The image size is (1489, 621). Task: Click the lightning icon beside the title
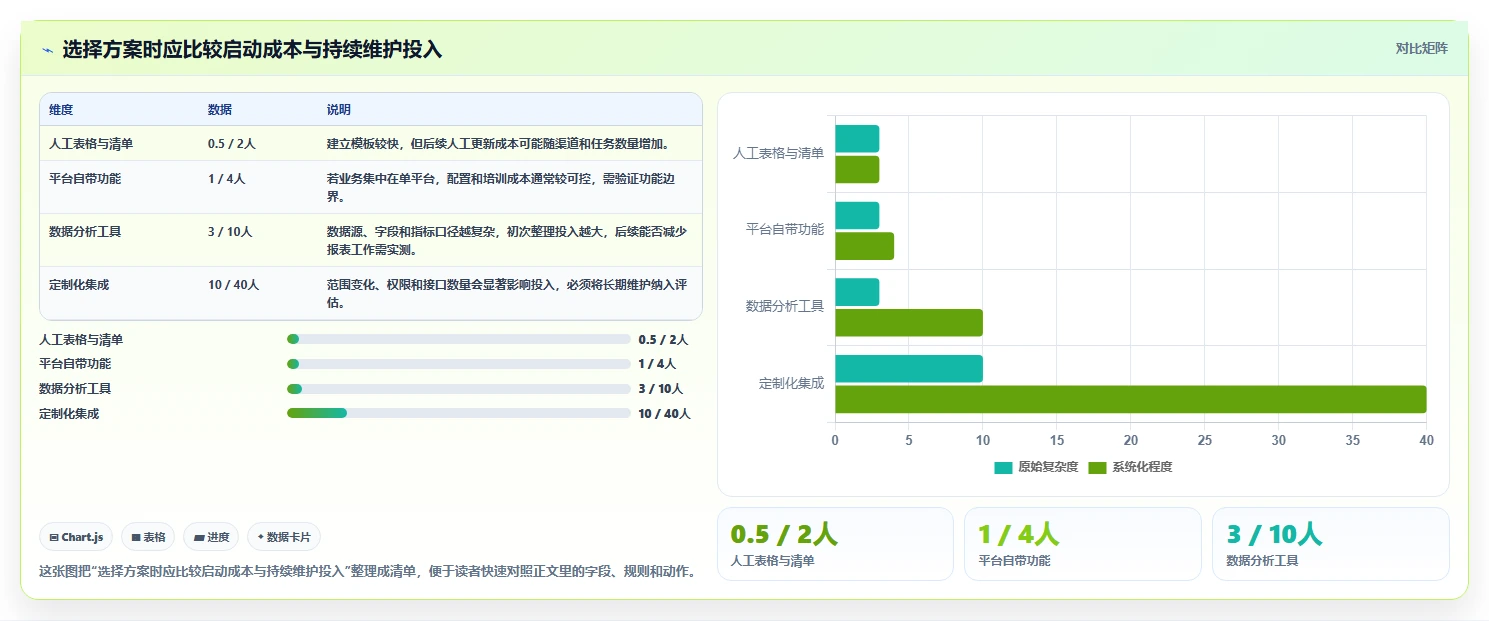tap(47, 49)
